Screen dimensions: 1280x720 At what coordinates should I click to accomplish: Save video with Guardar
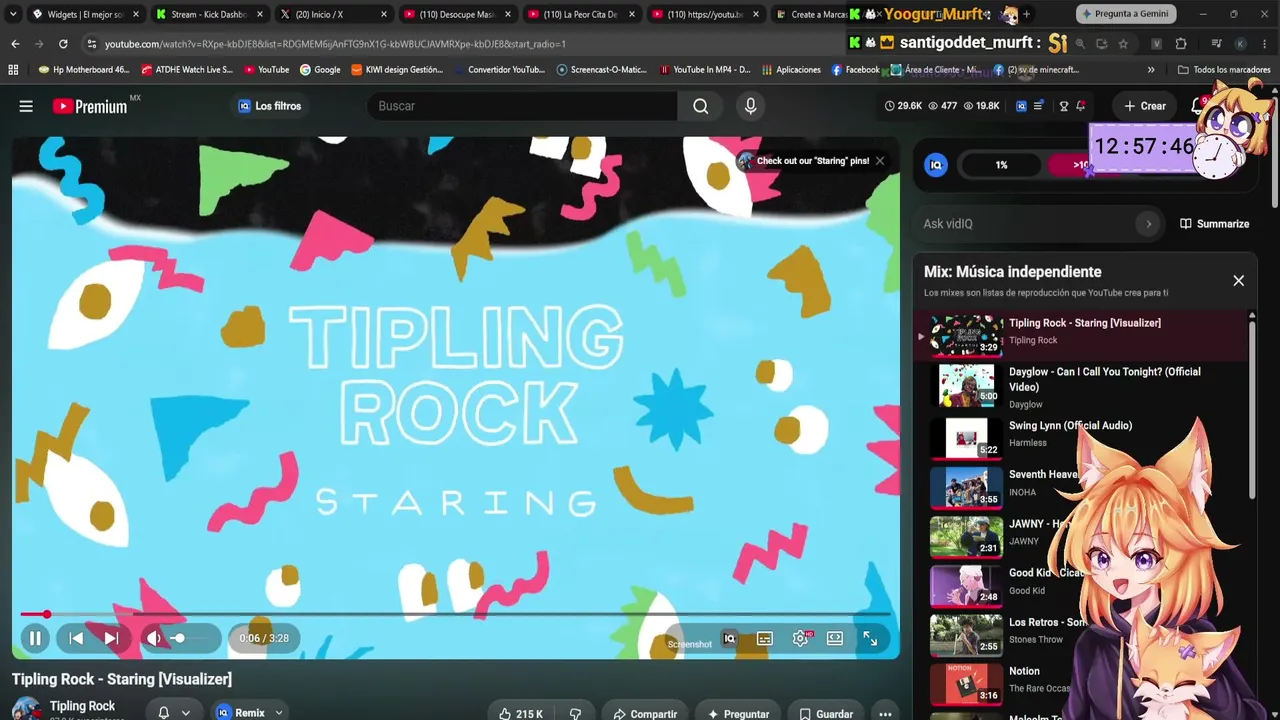click(x=826, y=714)
